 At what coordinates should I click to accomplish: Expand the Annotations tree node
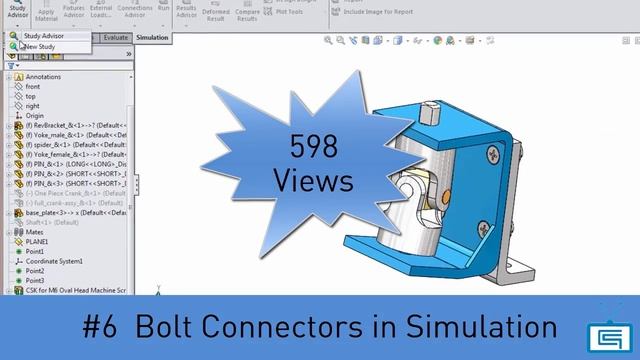coord(9,77)
